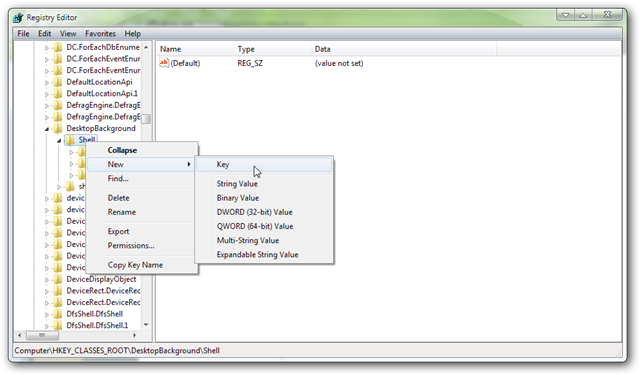
Task: Expand the DefaultLocationApi.1 key
Action: 47,94
